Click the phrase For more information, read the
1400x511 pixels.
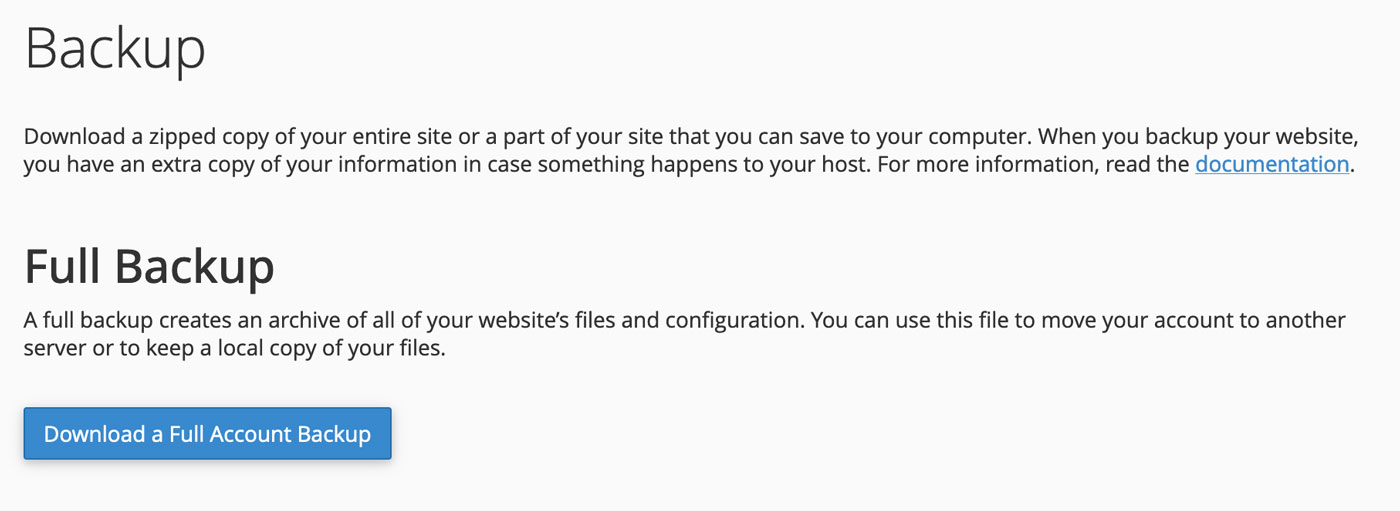1032,164
